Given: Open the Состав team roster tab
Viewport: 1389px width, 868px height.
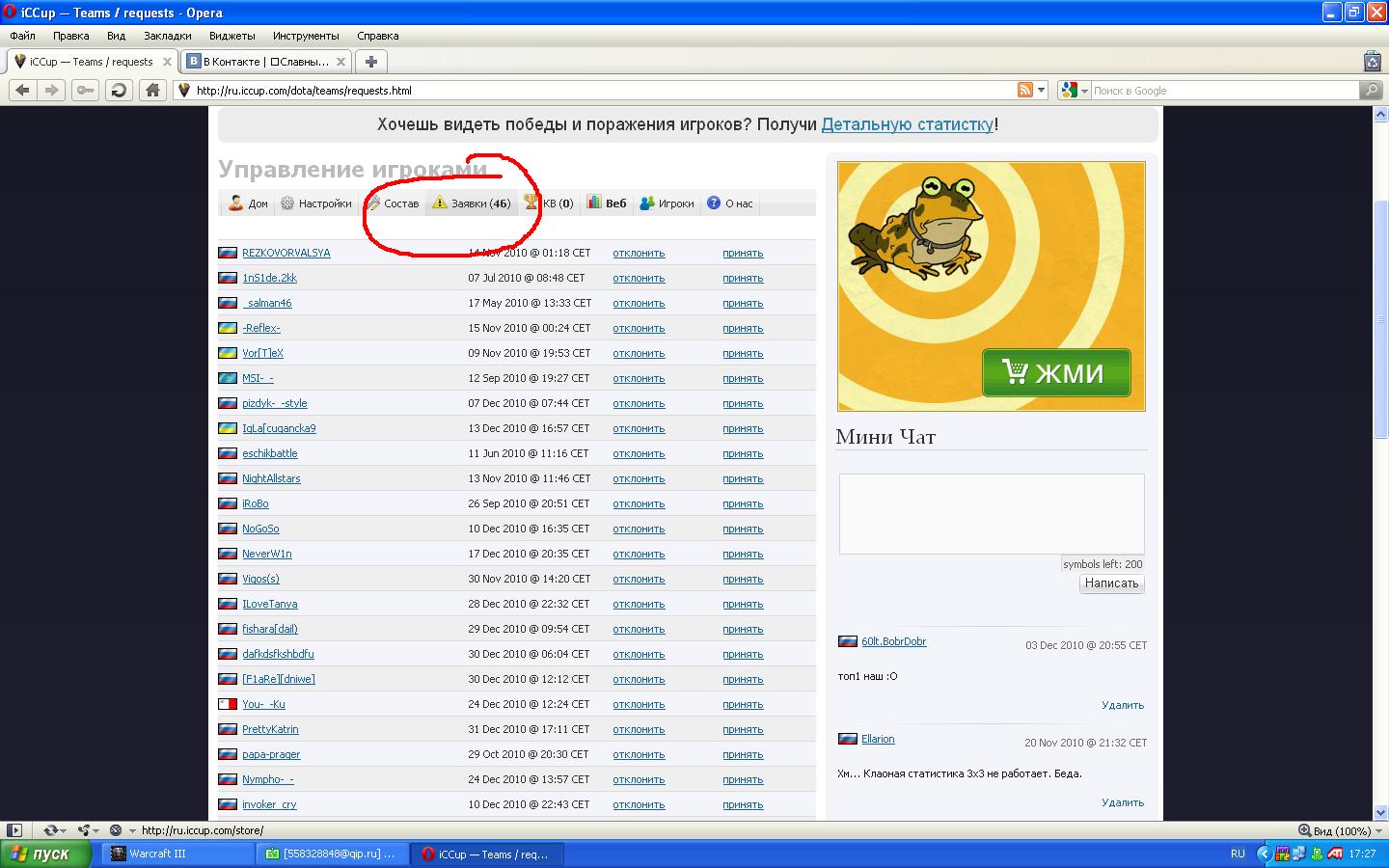Looking at the screenshot, I should point(392,203).
